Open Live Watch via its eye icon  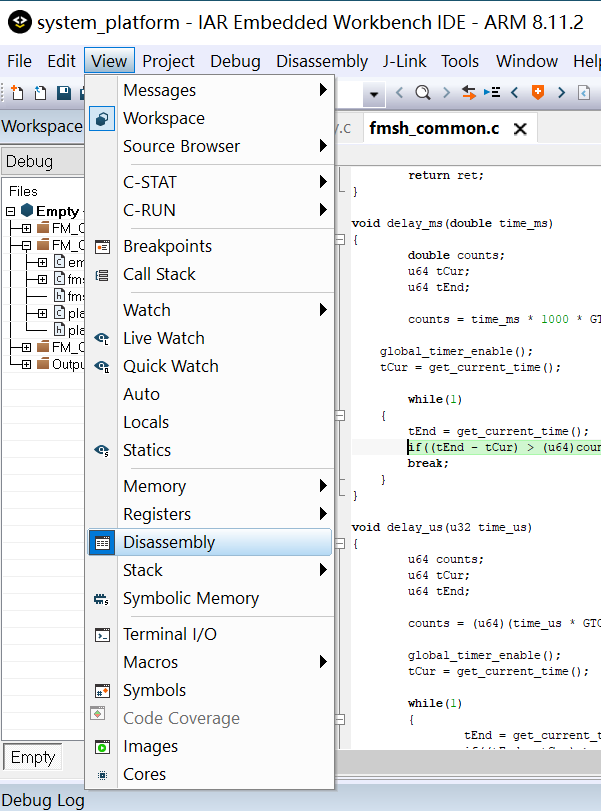click(102, 338)
